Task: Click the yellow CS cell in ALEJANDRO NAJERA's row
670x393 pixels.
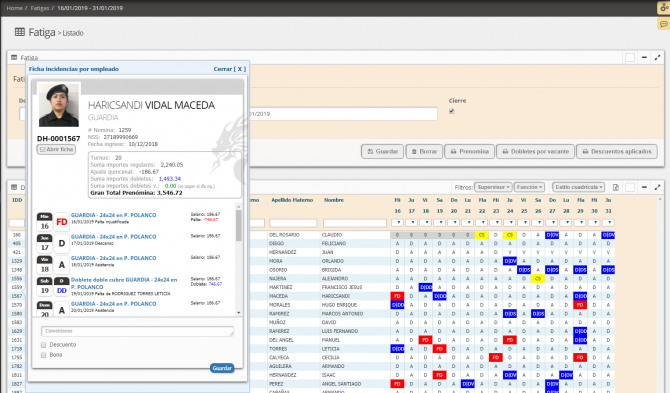Action: click(x=538, y=279)
